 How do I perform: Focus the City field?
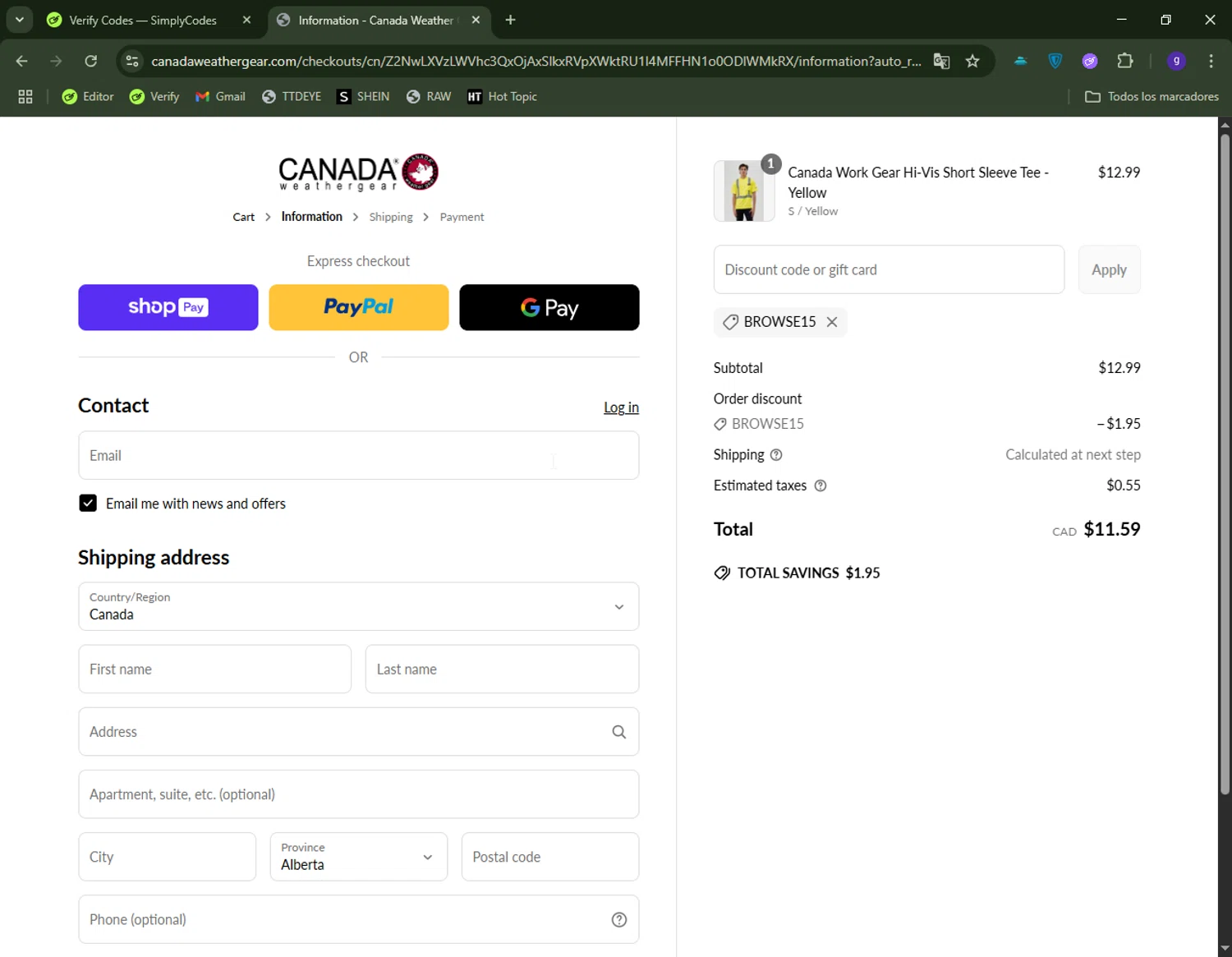point(168,856)
